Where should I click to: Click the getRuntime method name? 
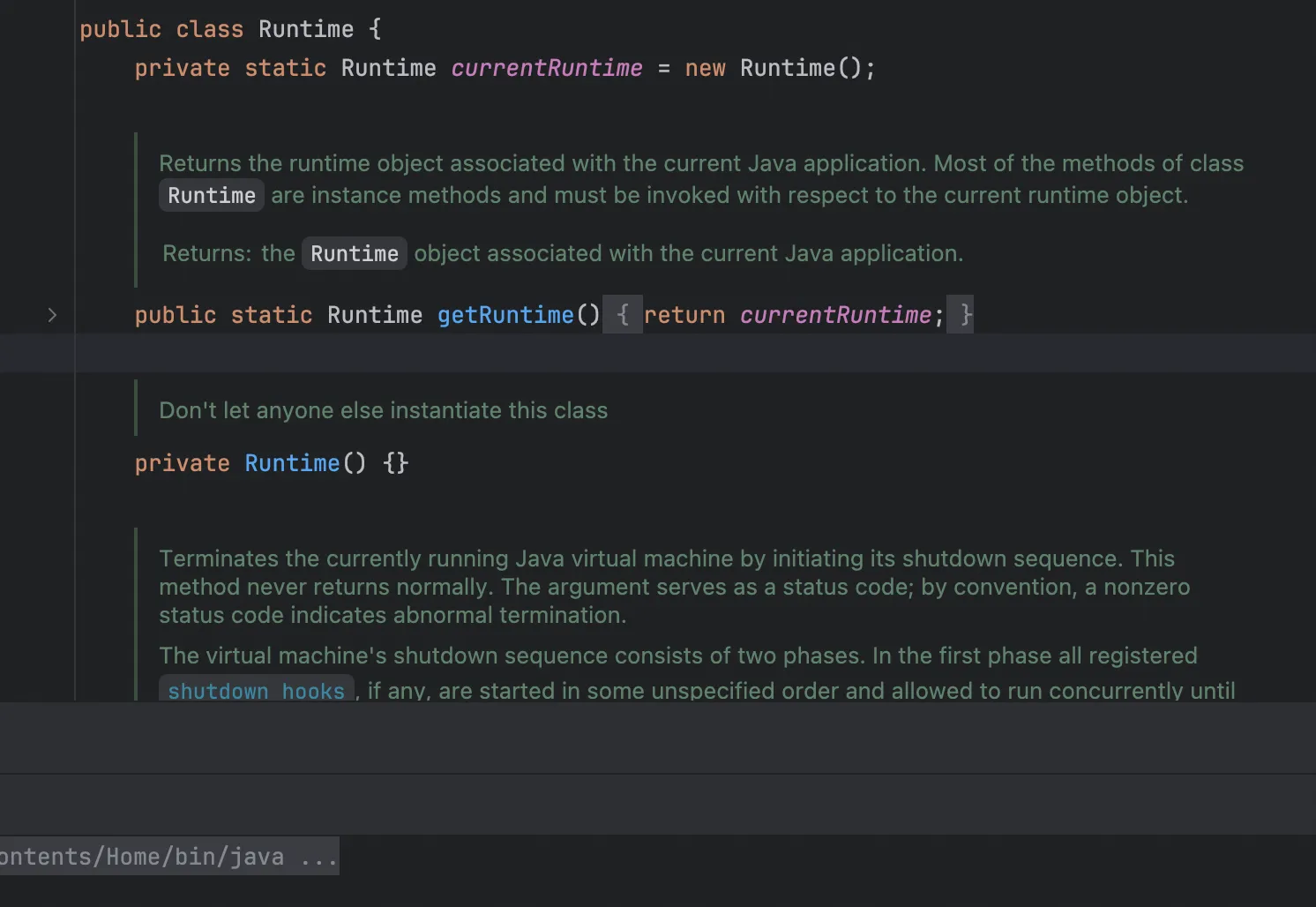point(505,315)
